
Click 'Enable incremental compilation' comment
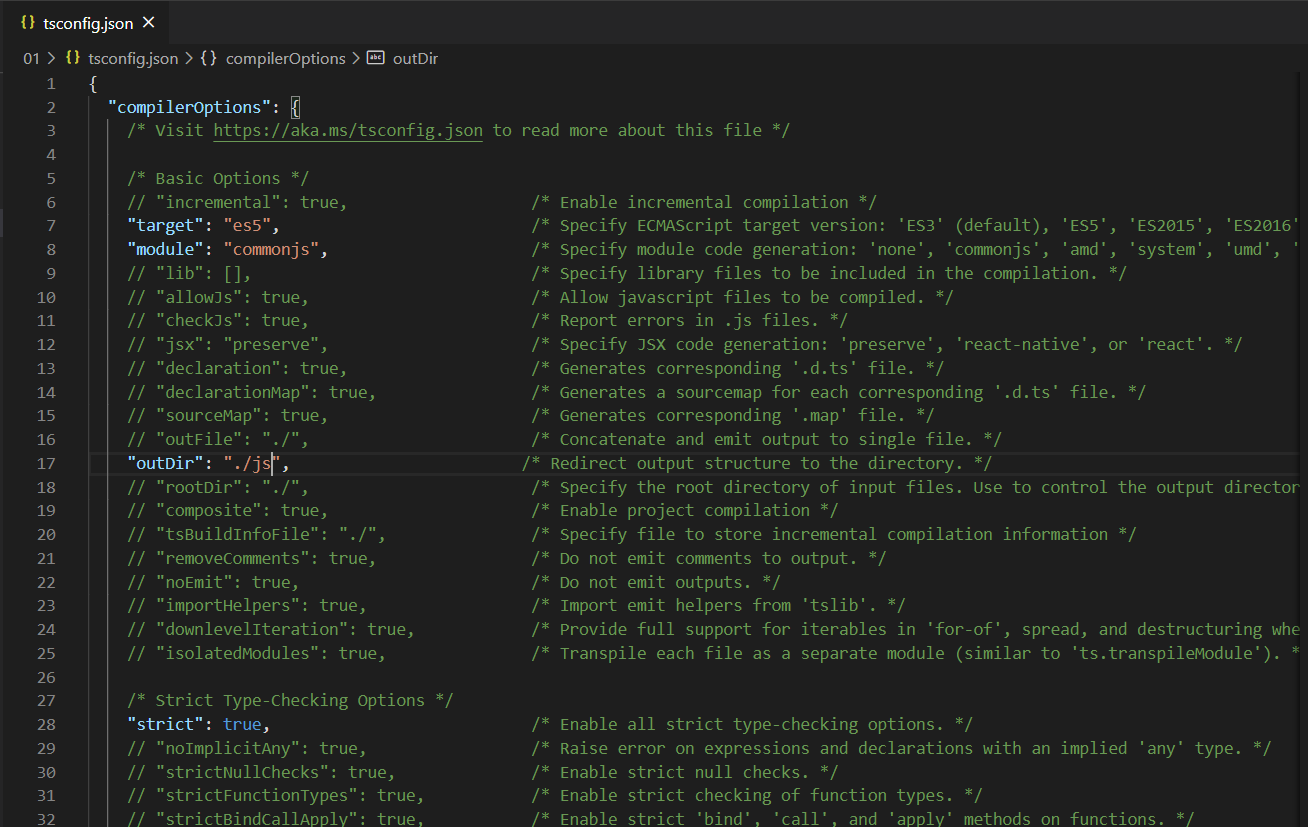click(x=704, y=202)
